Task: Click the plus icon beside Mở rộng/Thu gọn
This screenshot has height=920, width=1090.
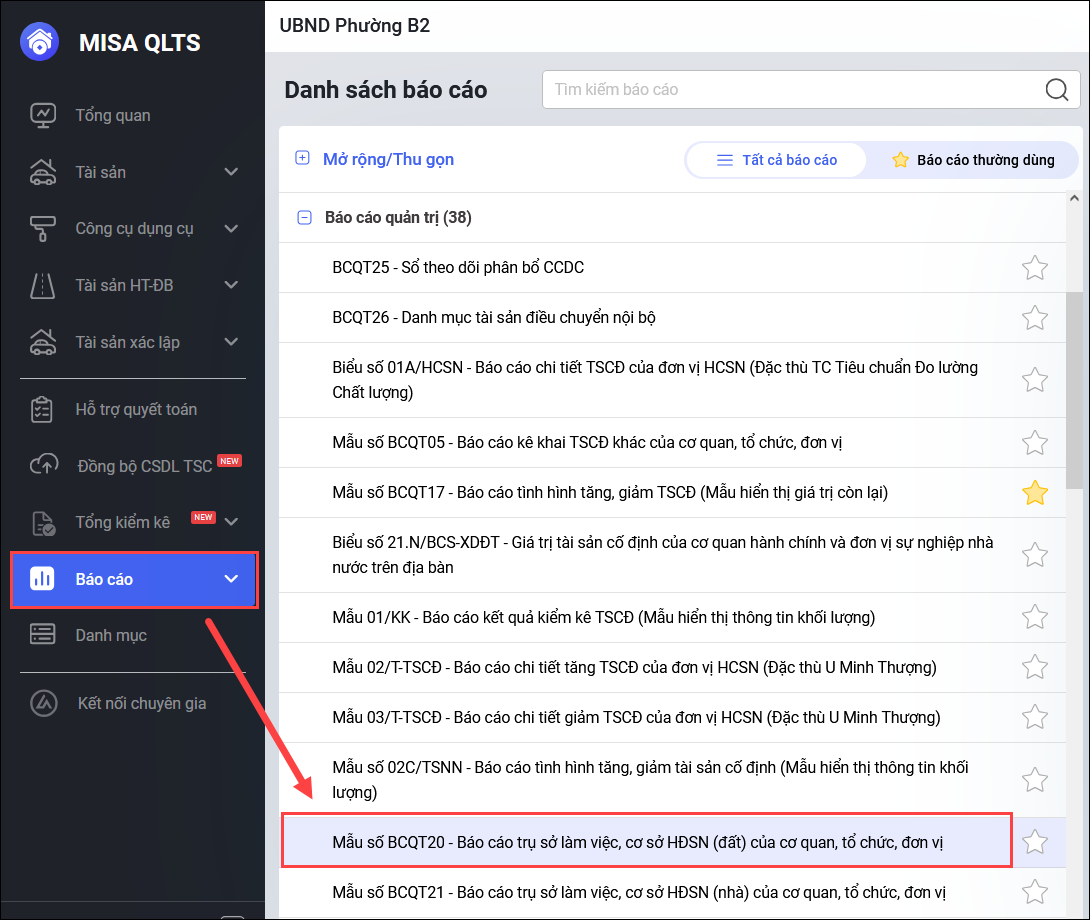Action: pyautogui.click(x=302, y=158)
